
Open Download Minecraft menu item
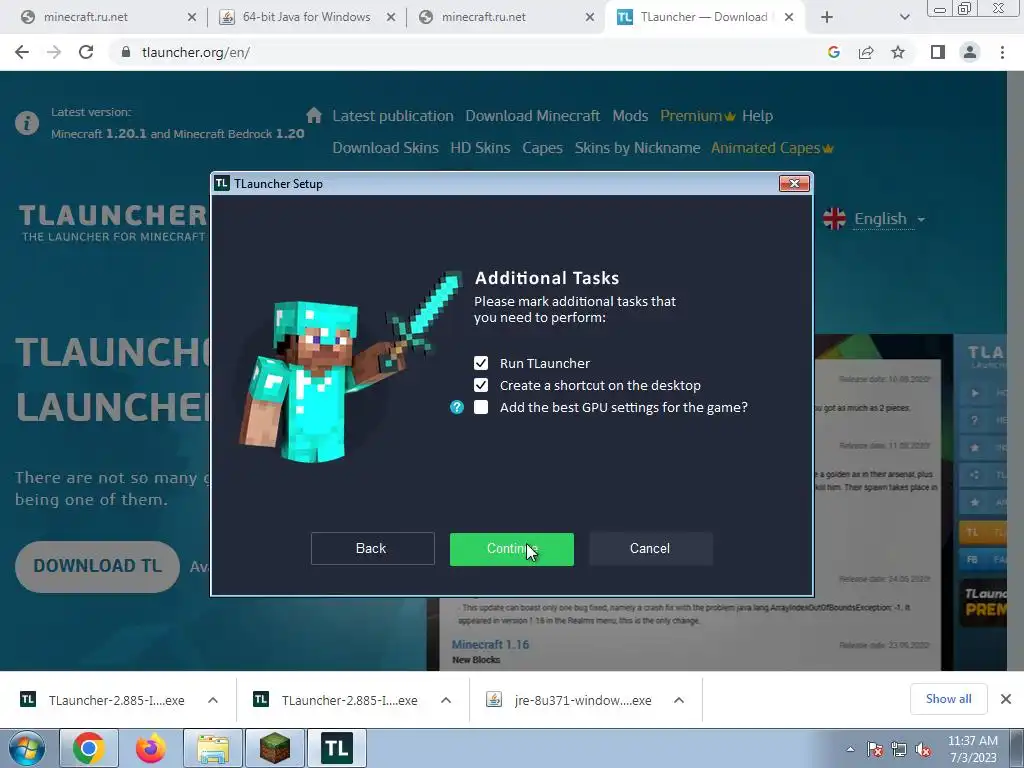(532, 116)
